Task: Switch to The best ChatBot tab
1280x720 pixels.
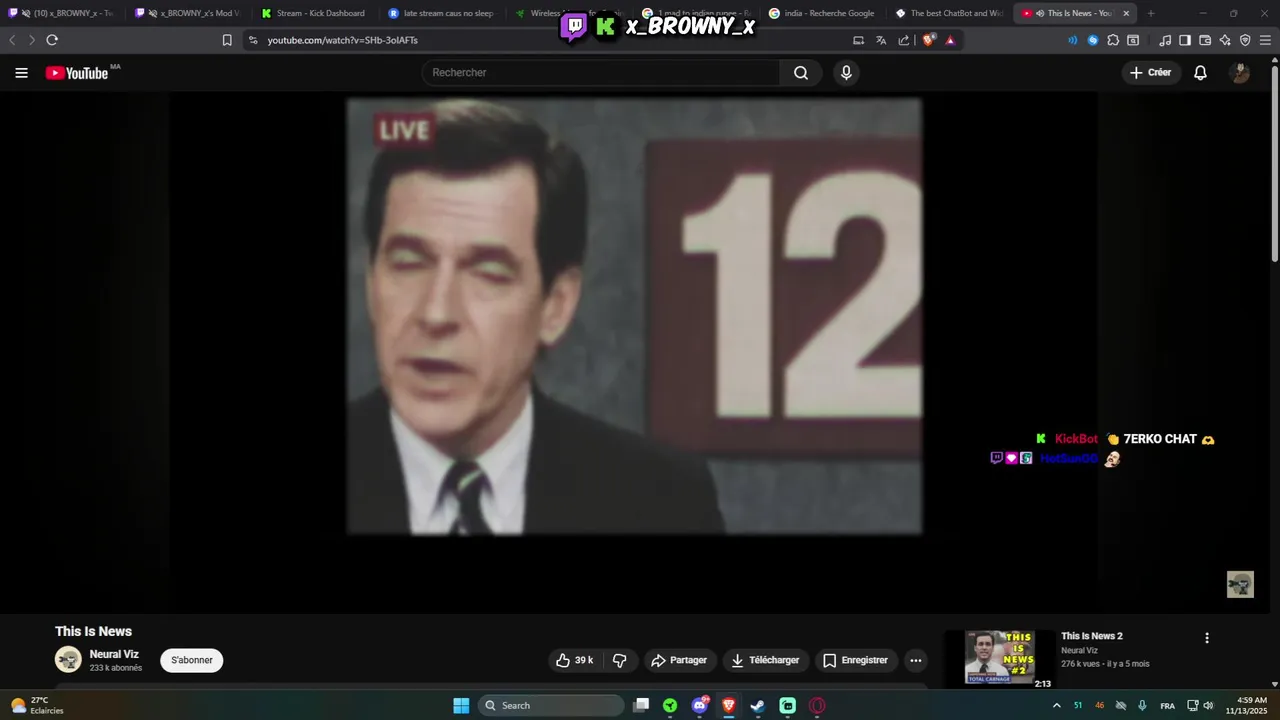Action: [948, 13]
